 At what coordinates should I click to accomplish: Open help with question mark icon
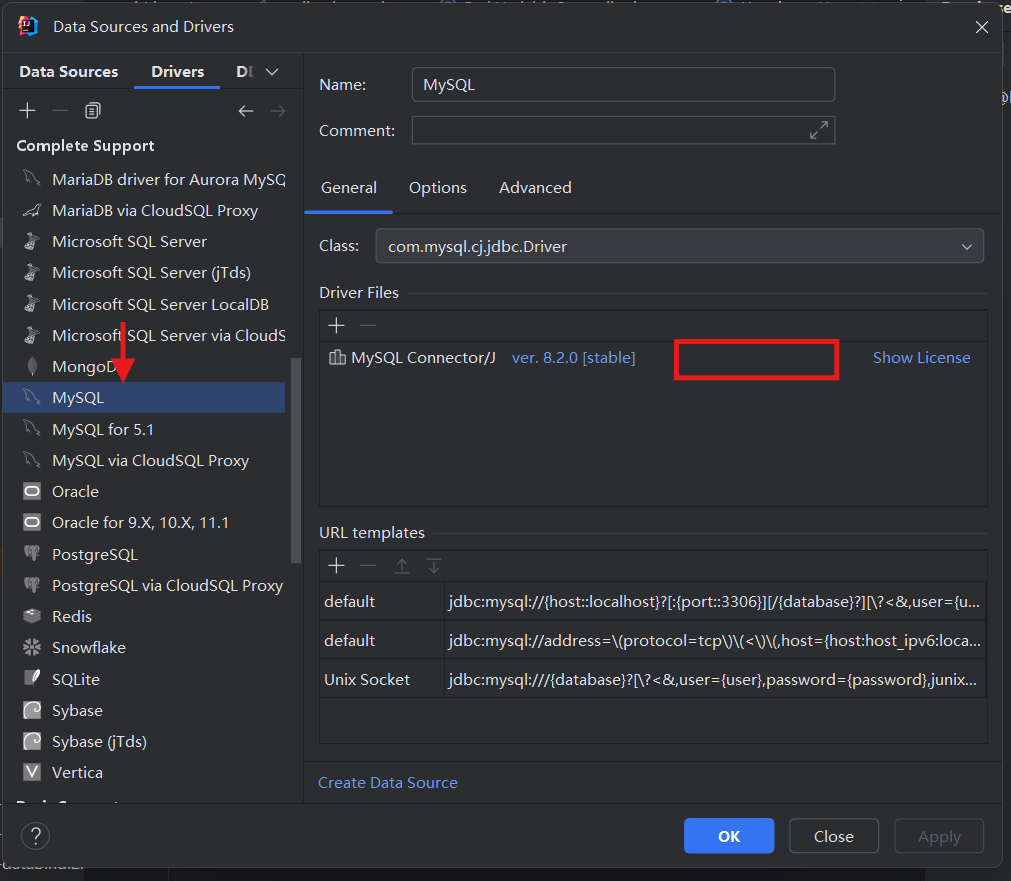tap(35, 836)
